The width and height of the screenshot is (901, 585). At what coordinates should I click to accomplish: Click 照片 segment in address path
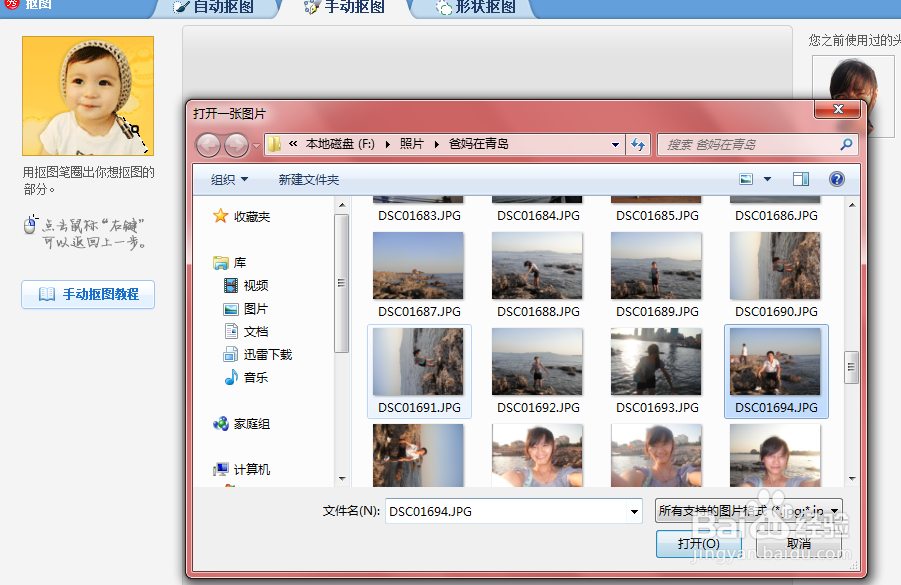[x=411, y=144]
